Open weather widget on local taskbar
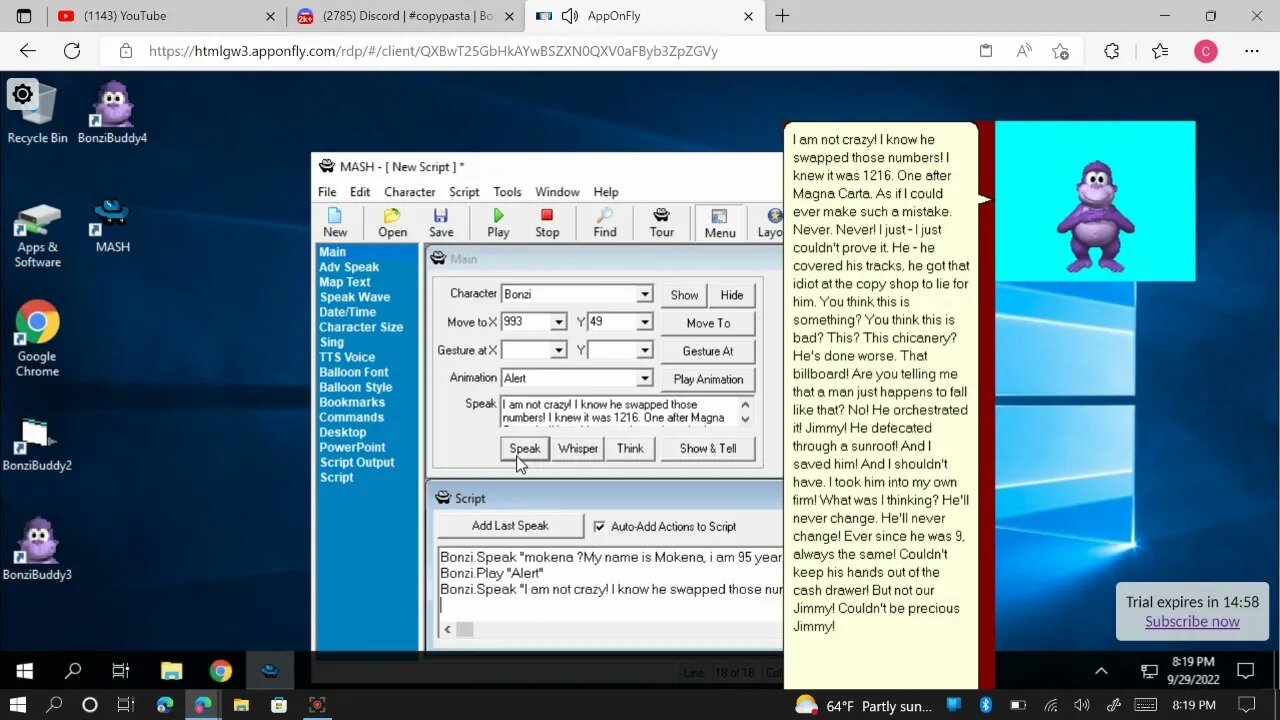This screenshot has width=1280, height=720. (863, 706)
